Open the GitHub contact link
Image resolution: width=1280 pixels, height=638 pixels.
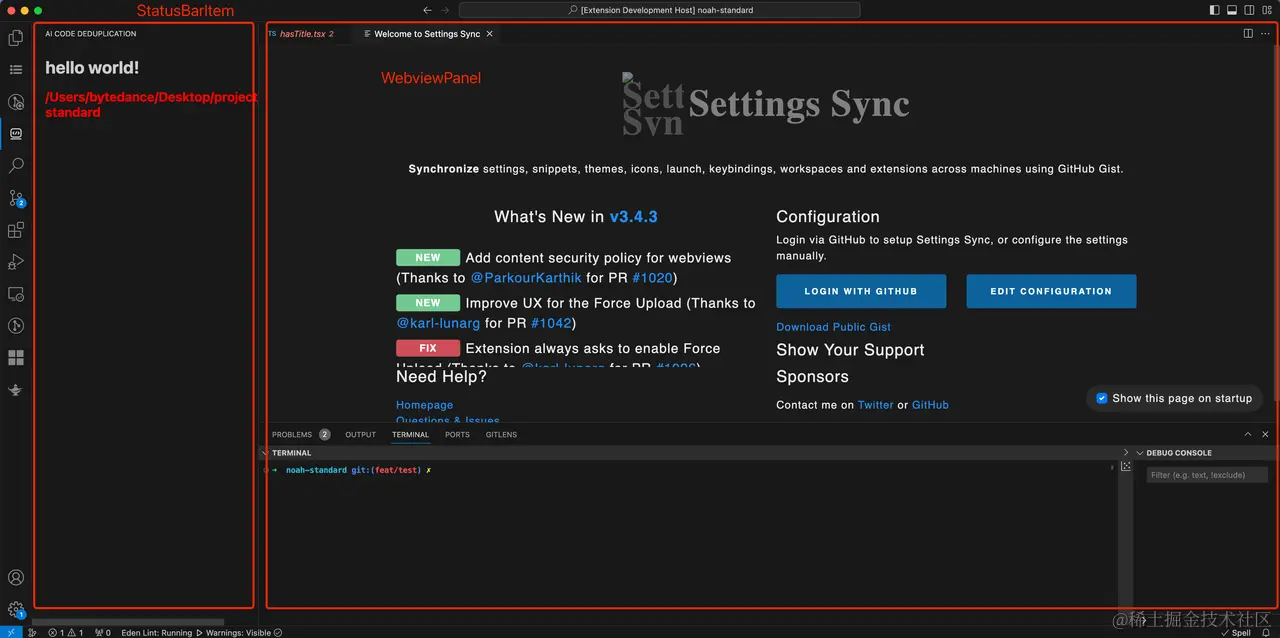coord(930,405)
